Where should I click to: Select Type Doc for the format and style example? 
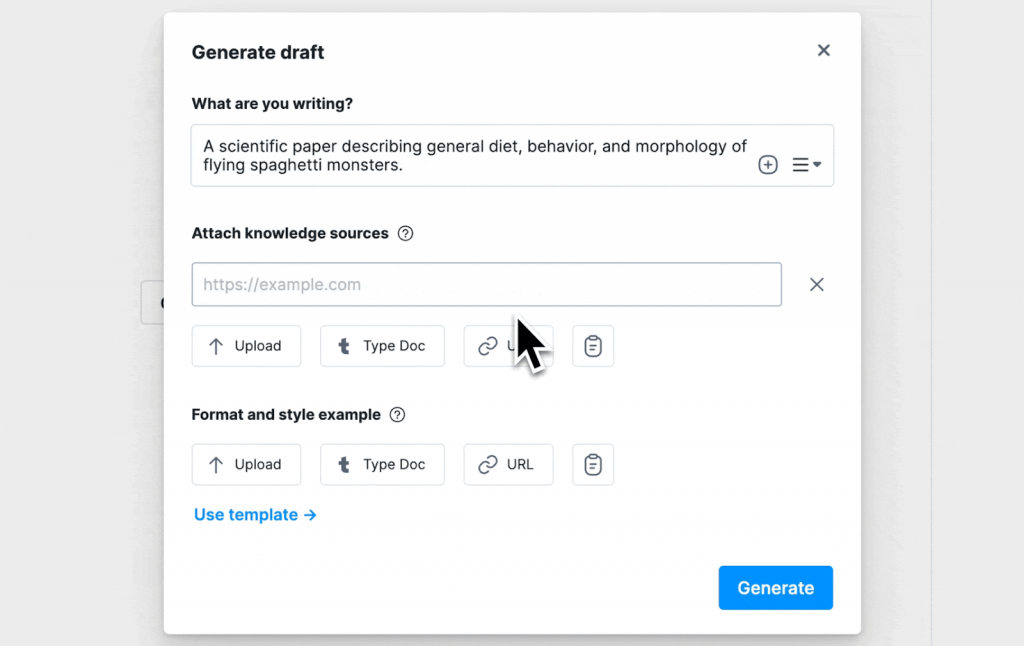382,464
